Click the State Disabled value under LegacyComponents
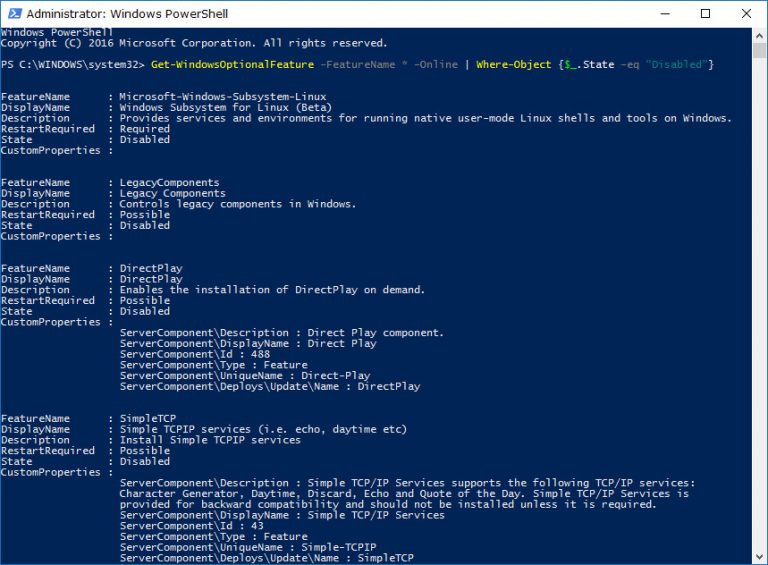This screenshot has height=565, width=768. point(144,225)
